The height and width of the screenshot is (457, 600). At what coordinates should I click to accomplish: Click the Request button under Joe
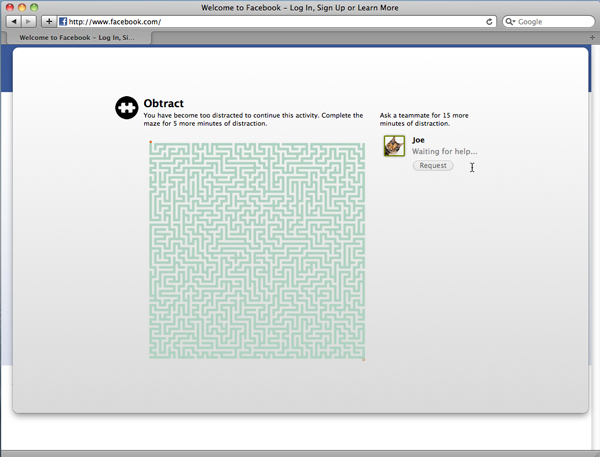point(433,165)
